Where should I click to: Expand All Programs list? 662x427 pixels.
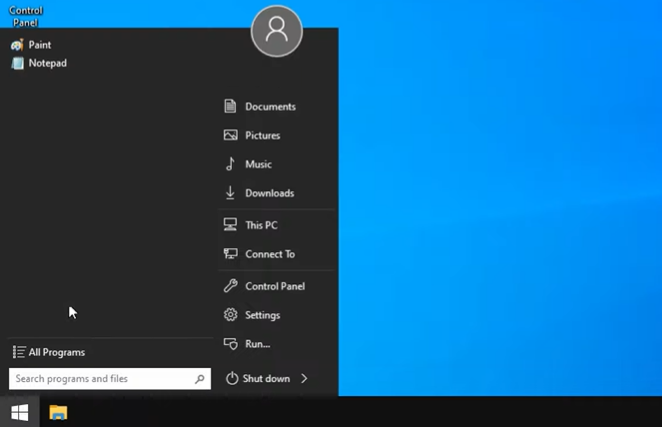click(x=49, y=352)
